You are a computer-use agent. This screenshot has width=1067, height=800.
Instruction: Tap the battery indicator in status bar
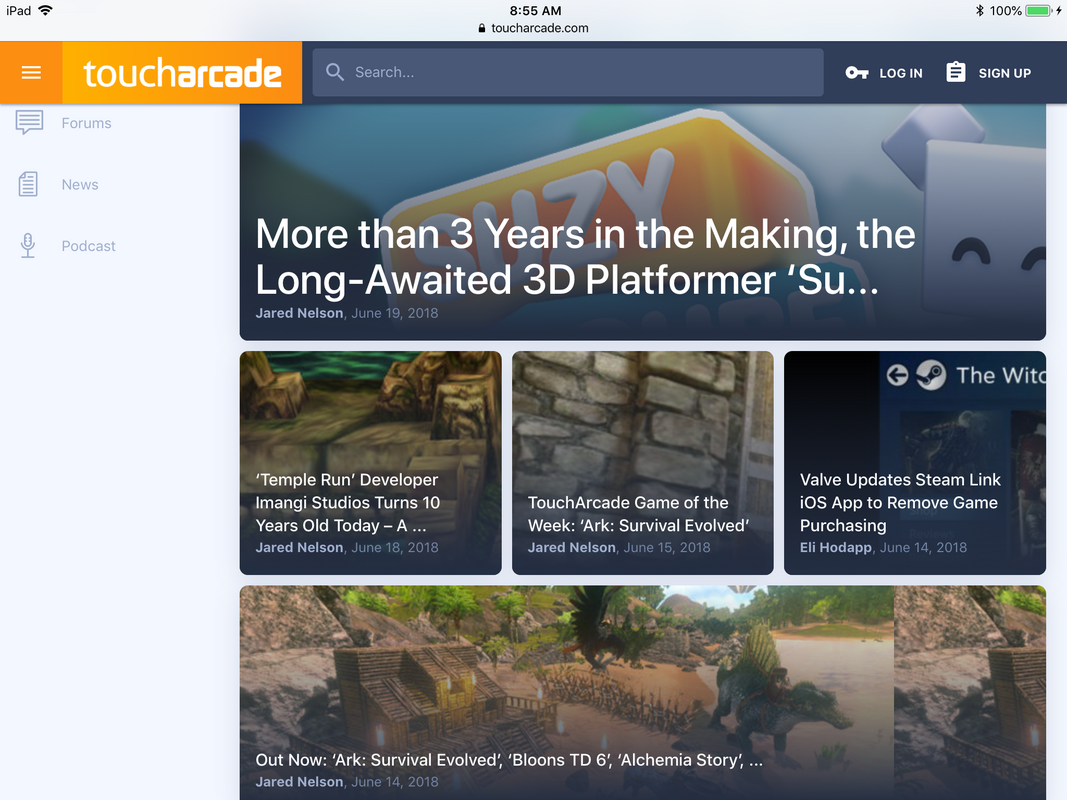click(1039, 11)
